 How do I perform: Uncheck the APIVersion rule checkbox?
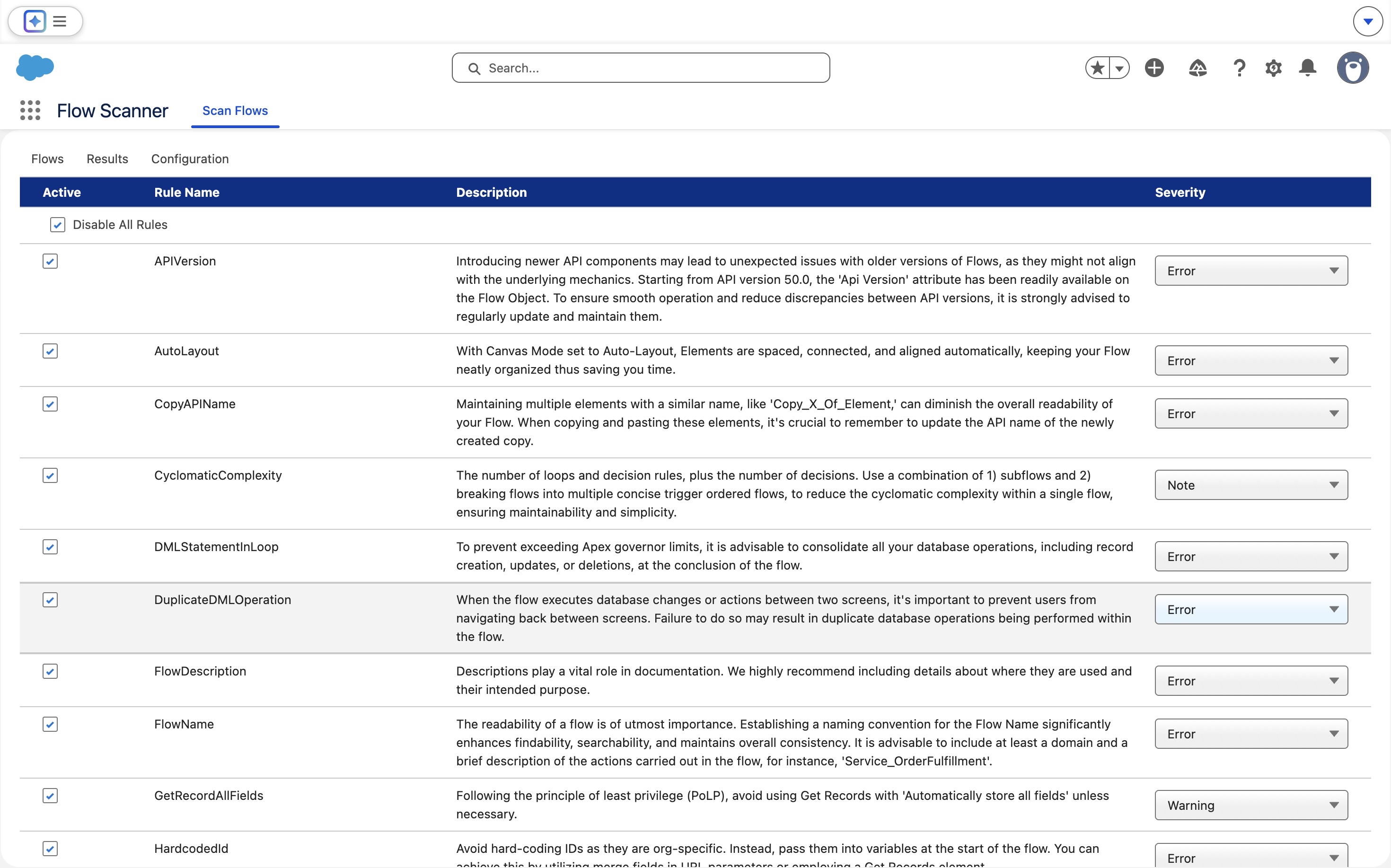click(x=50, y=261)
